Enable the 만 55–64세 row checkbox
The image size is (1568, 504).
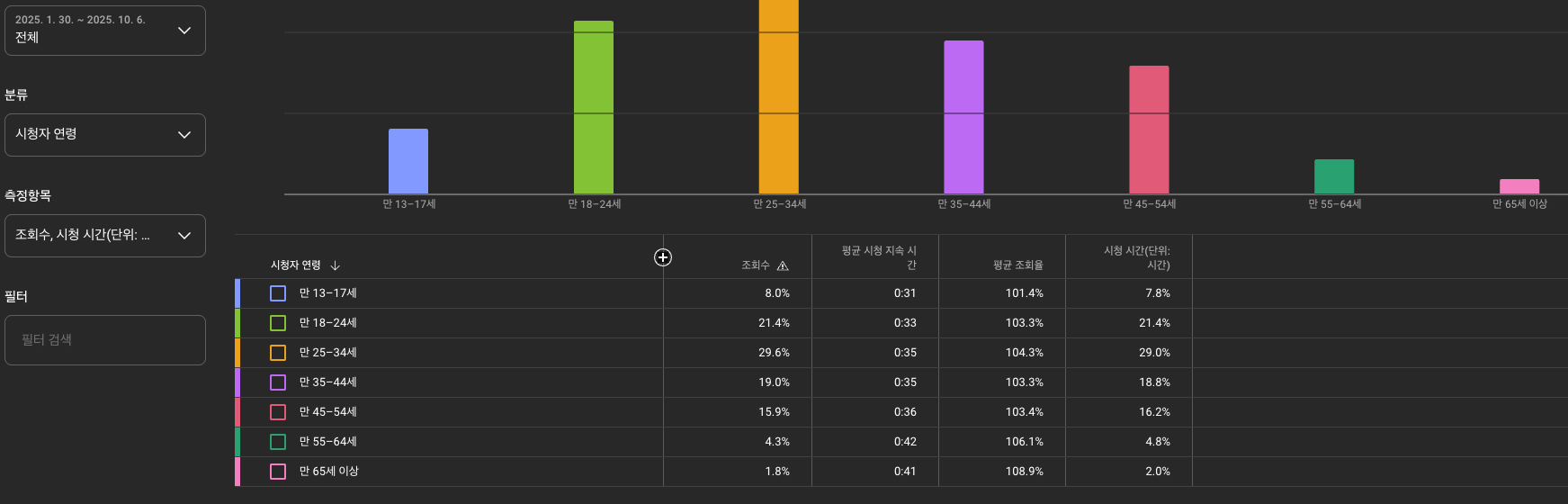pyautogui.click(x=278, y=442)
